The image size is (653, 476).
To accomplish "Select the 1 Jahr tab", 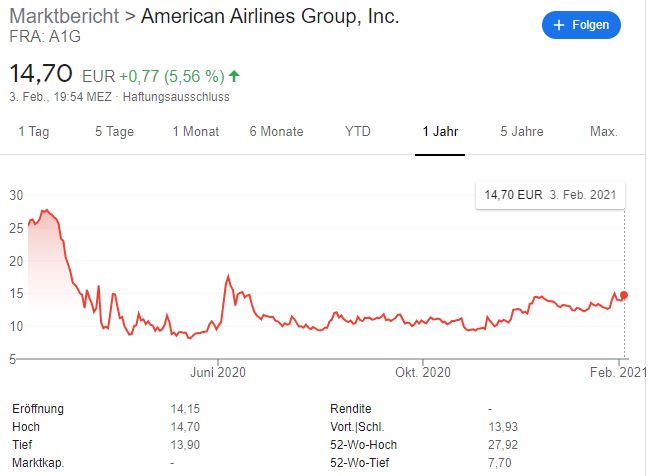I will tap(440, 132).
